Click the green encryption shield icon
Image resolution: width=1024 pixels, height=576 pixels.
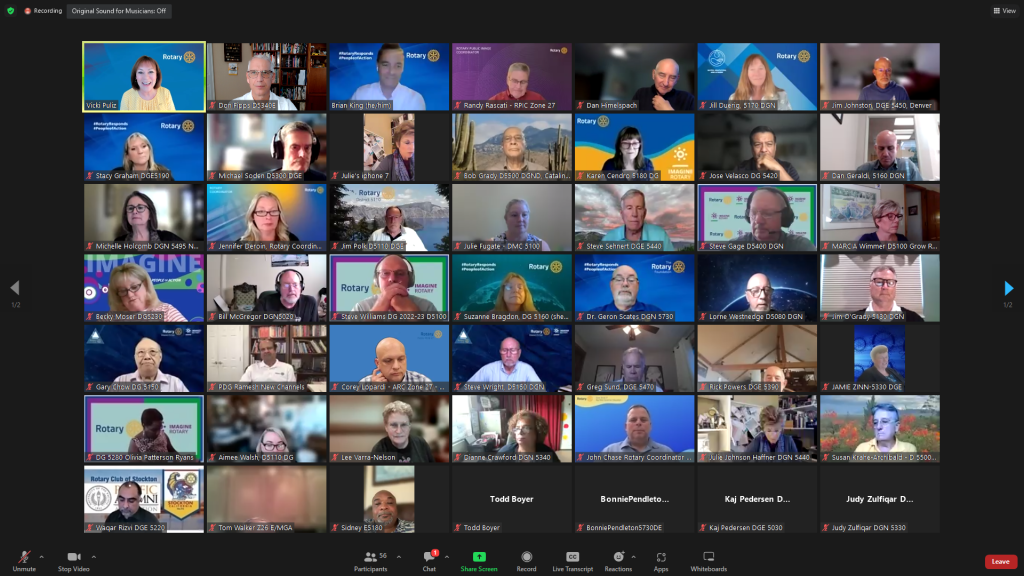tap(11, 11)
